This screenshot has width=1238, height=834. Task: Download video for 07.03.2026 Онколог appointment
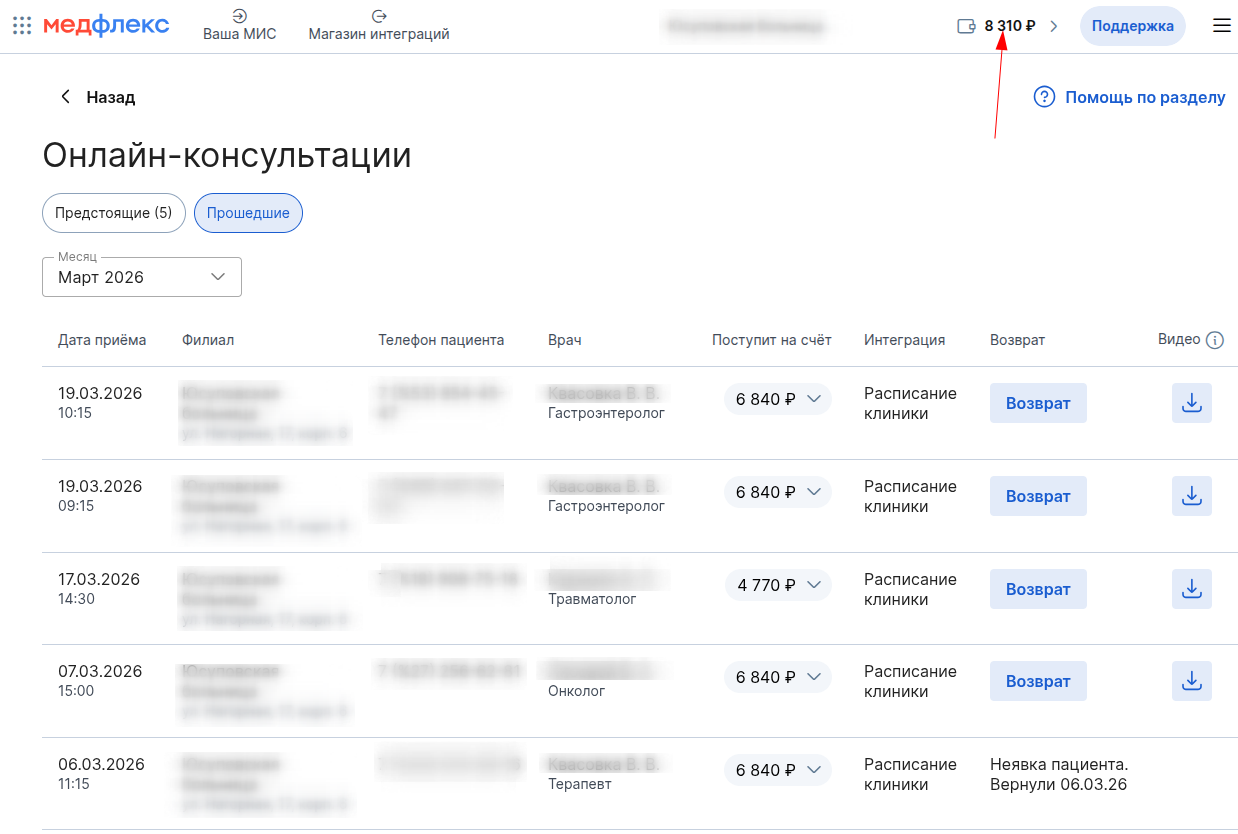(x=1191, y=681)
